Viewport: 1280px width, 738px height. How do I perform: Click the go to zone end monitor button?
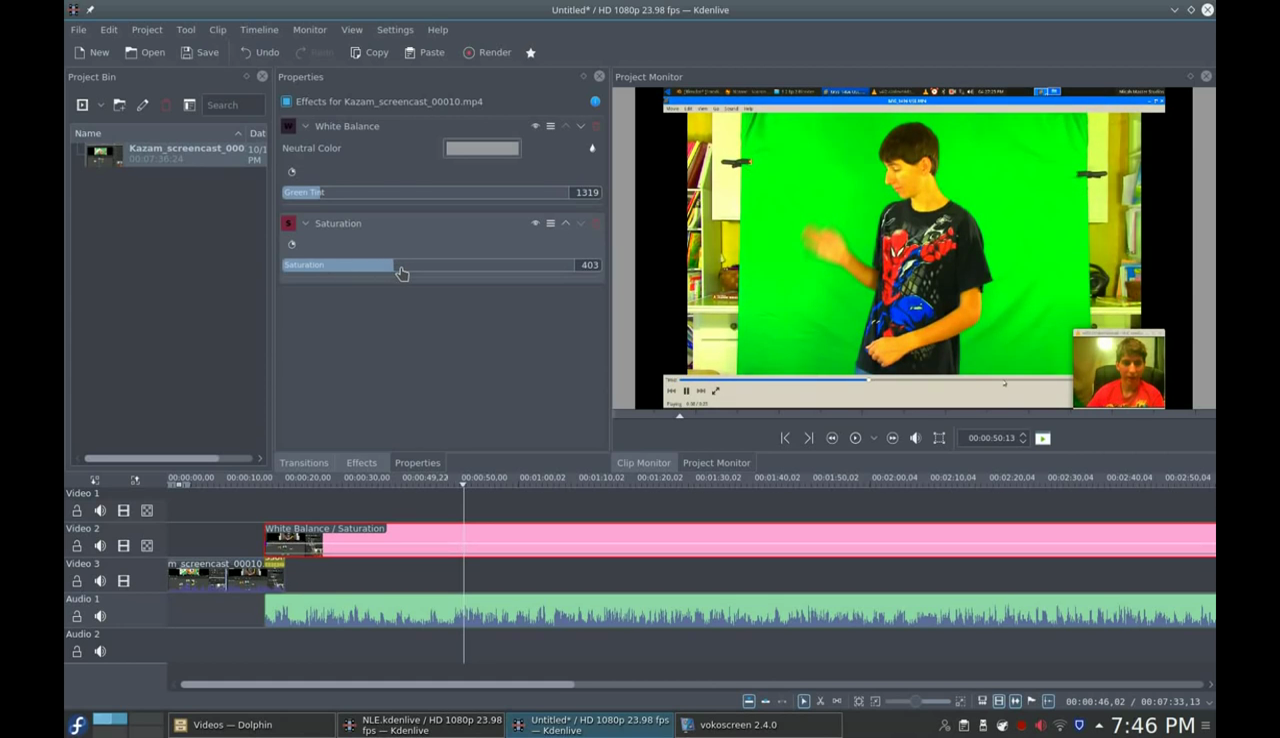[x=808, y=438]
